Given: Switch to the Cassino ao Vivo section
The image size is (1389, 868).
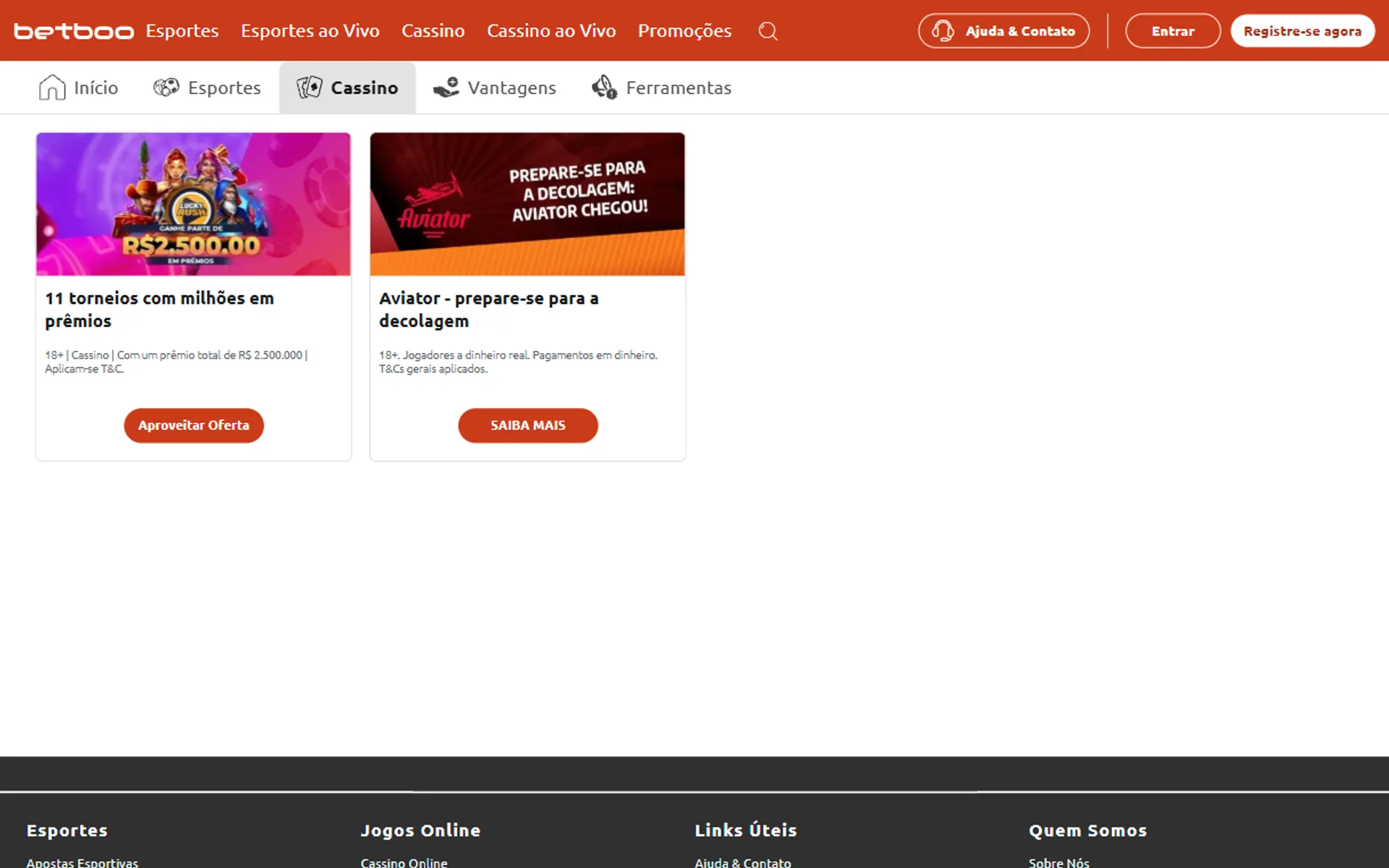Looking at the screenshot, I should pos(551,30).
